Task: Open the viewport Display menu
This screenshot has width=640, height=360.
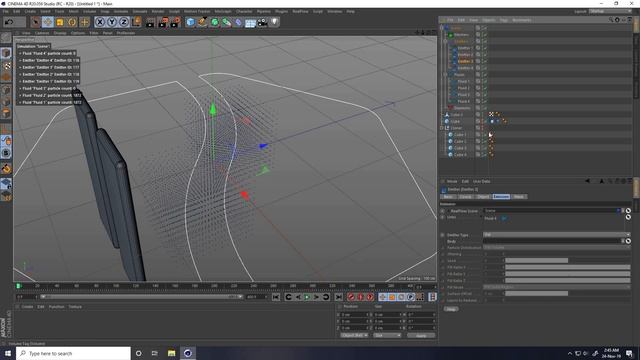Action: coord(60,33)
